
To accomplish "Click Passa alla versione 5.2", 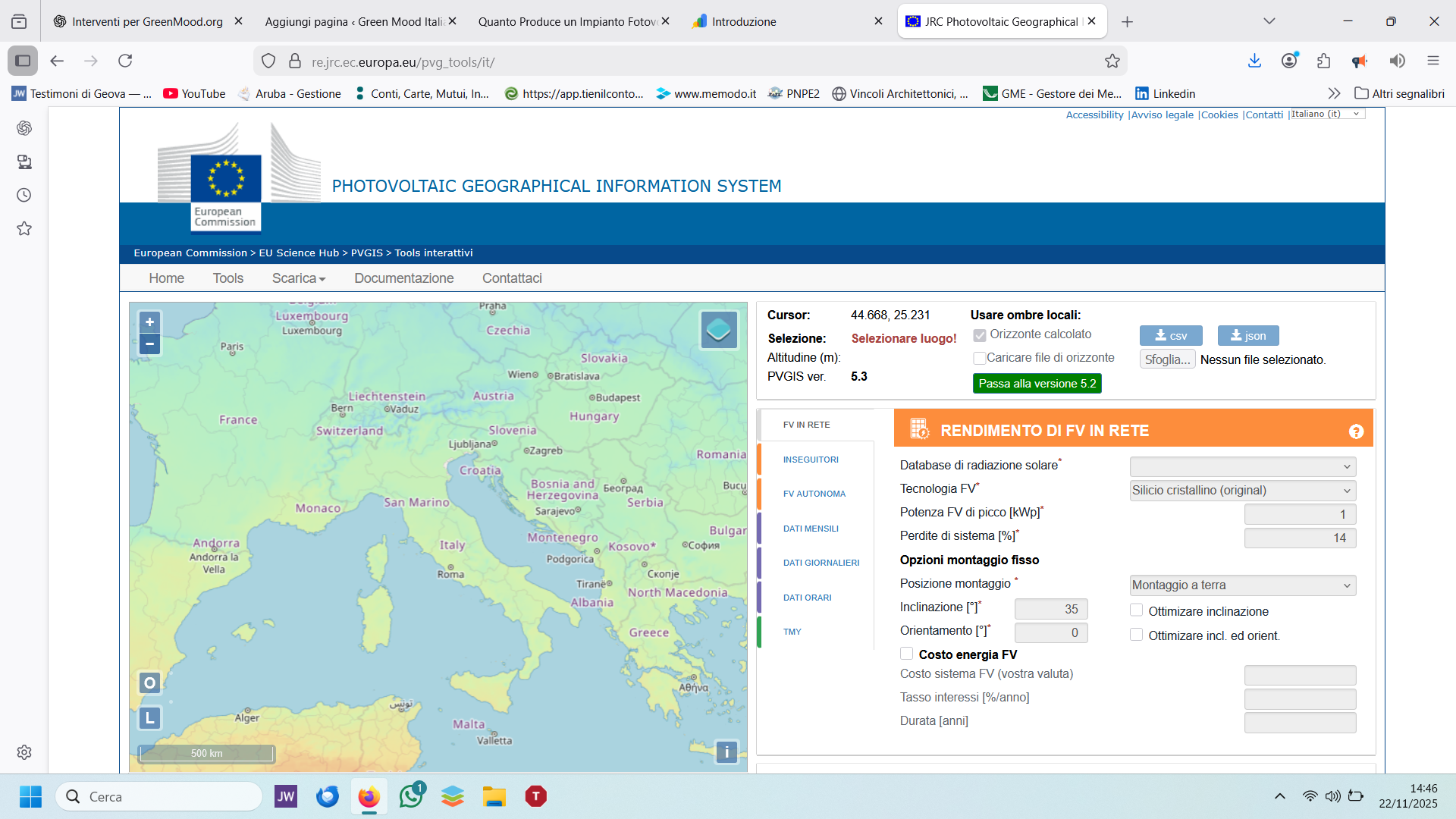I will pyautogui.click(x=1037, y=383).
